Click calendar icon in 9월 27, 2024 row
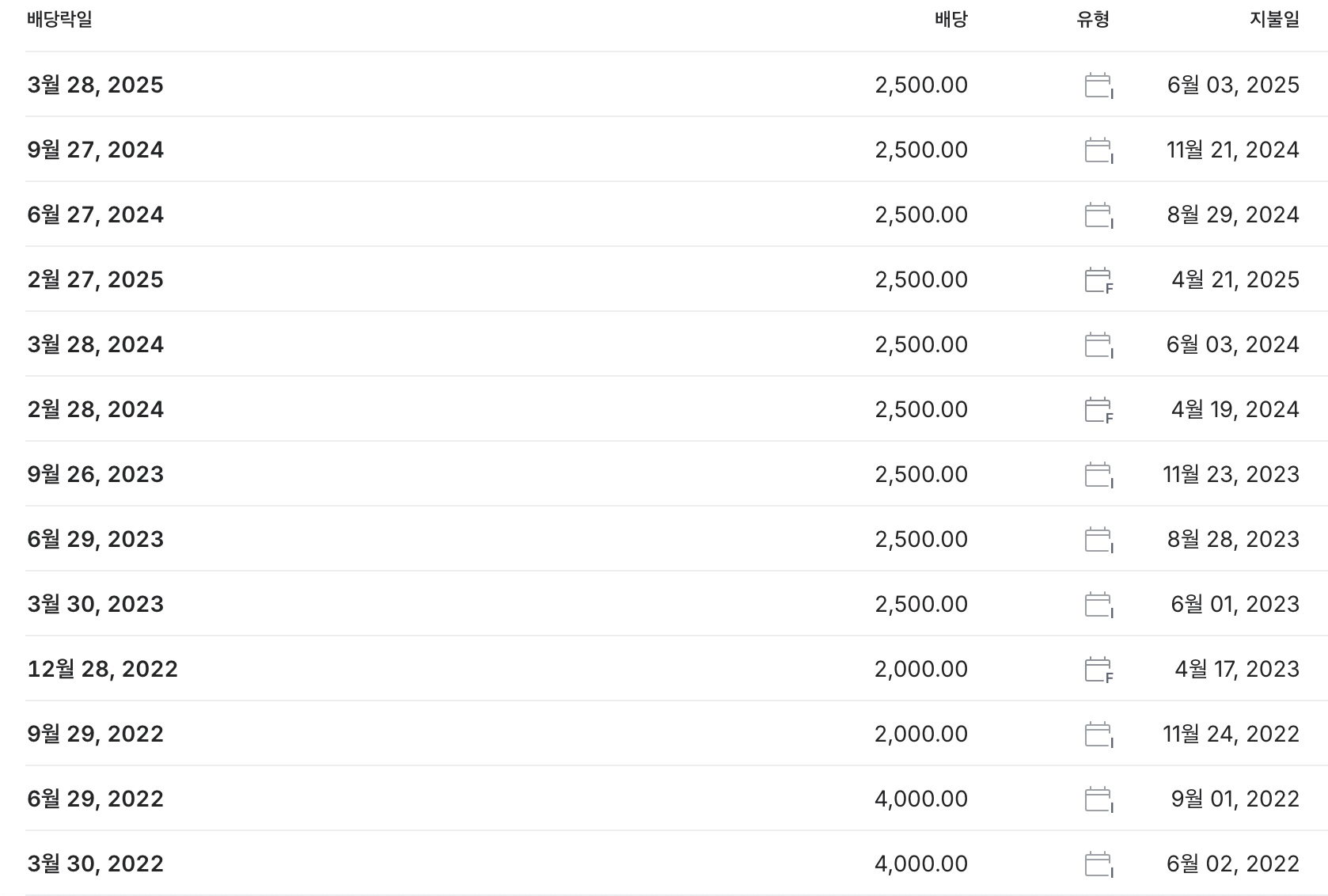 [x=1098, y=150]
